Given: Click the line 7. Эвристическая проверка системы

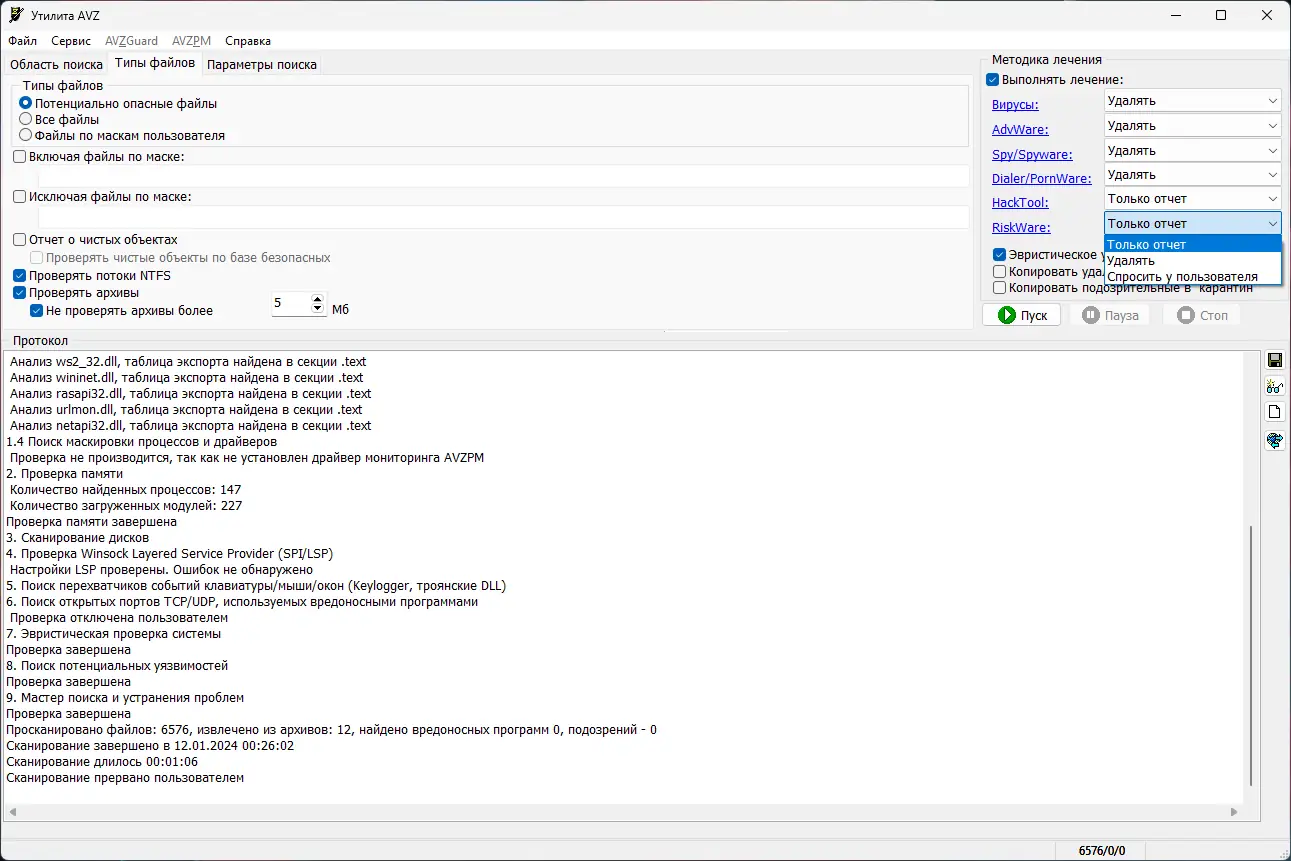Looking at the screenshot, I should [113, 634].
